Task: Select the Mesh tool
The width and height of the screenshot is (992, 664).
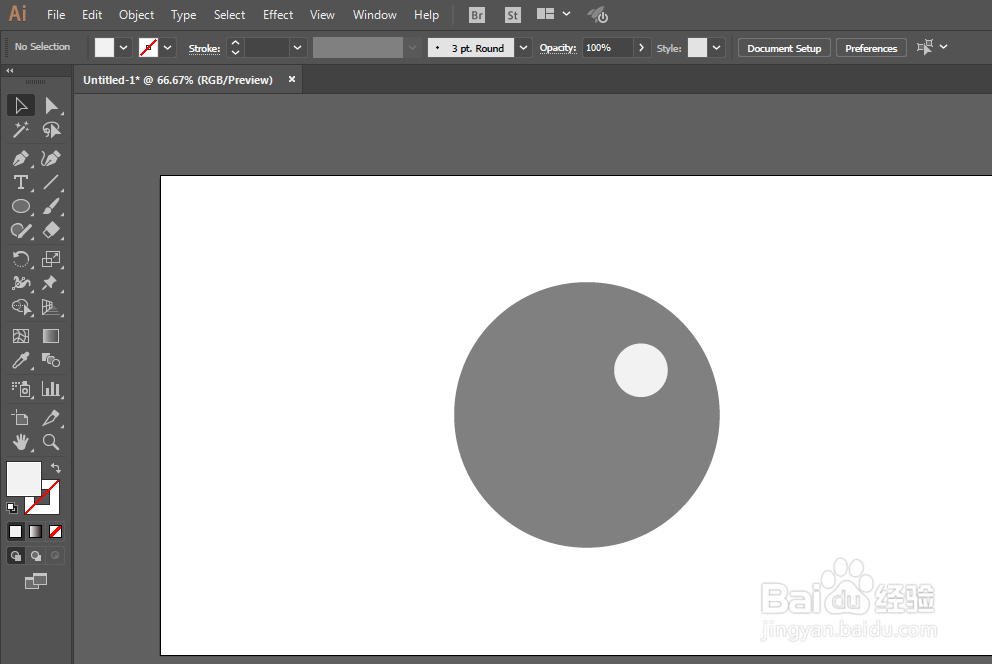Action: (x=21, y=336)
